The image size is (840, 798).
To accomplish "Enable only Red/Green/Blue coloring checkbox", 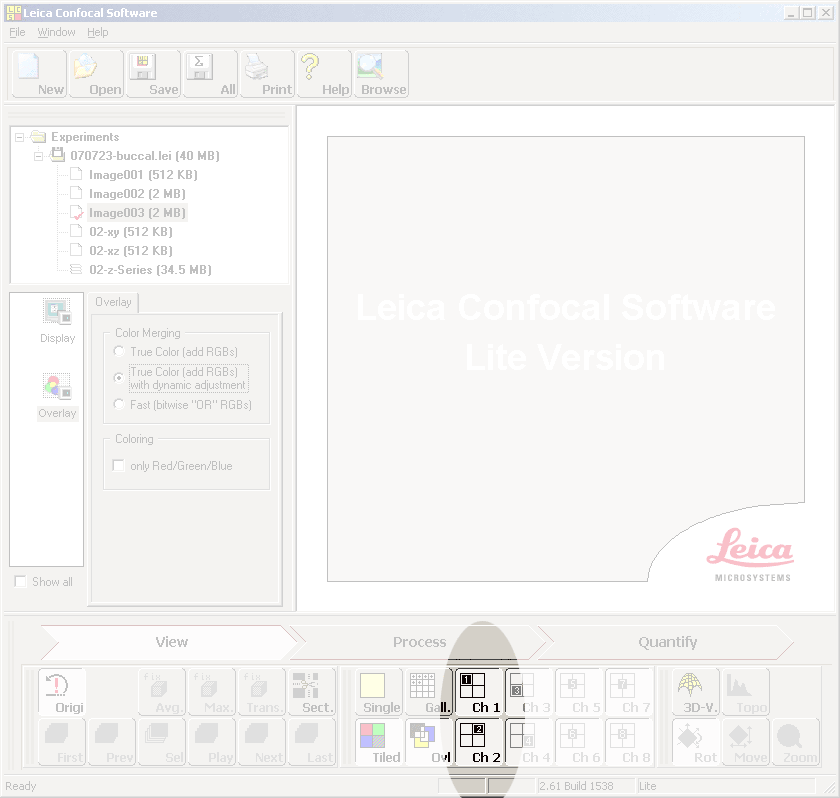I will (118, 465).
